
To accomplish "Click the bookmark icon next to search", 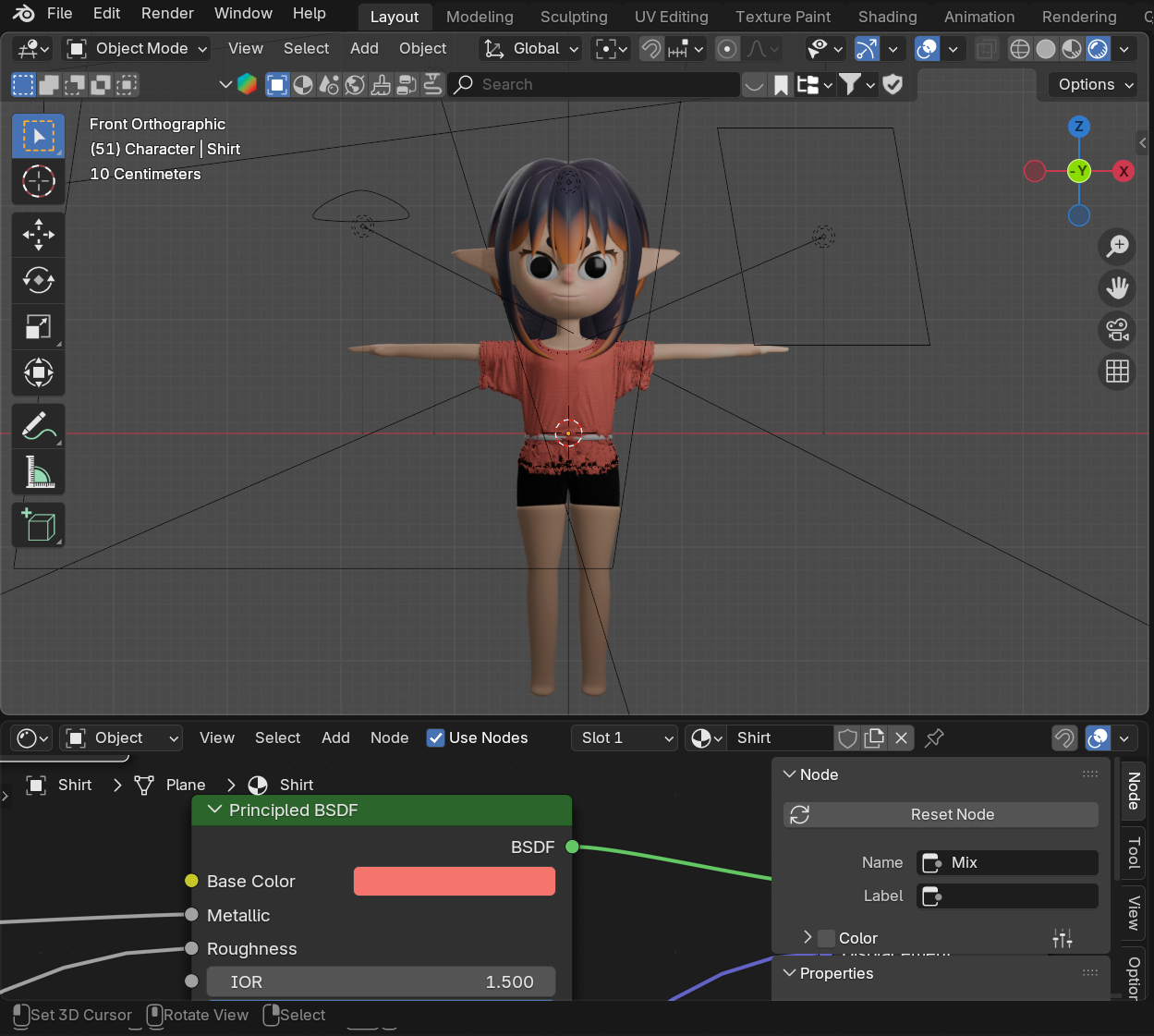I will pos(781,84).
